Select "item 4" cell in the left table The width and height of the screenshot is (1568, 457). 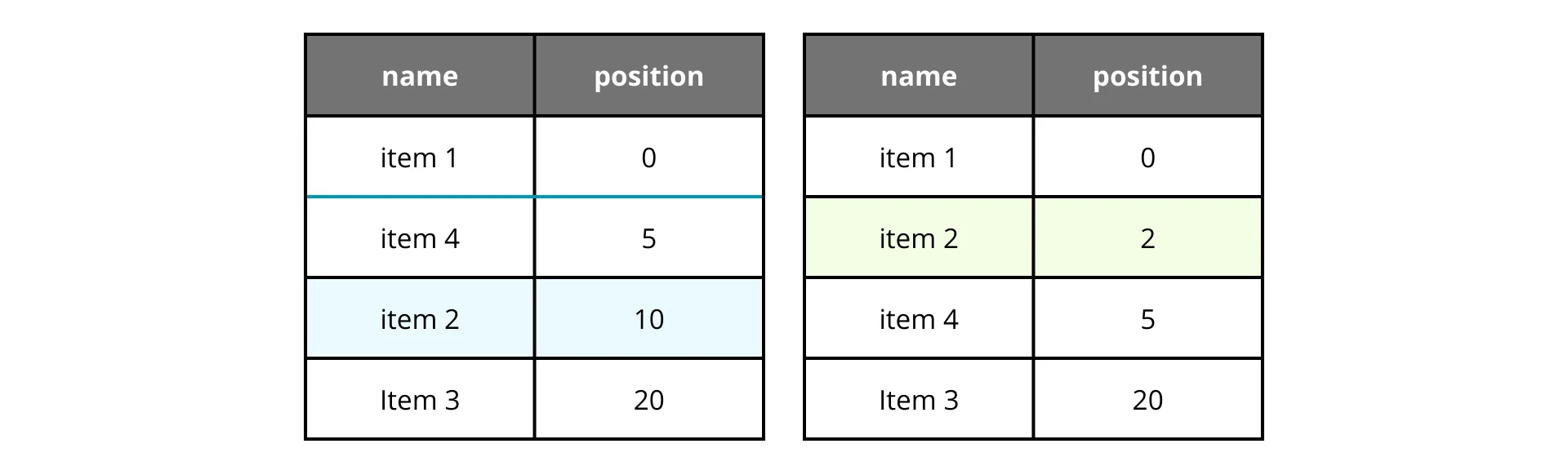[x=420, y=238]
